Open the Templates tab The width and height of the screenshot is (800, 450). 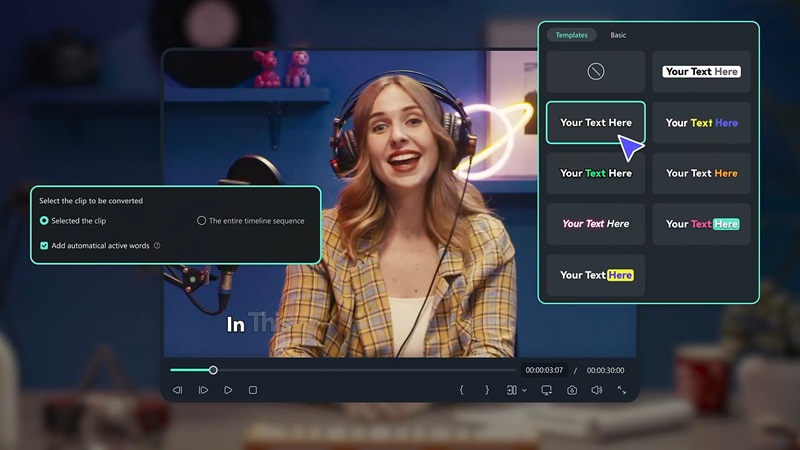pyautogui.click(x=572, y=35)
